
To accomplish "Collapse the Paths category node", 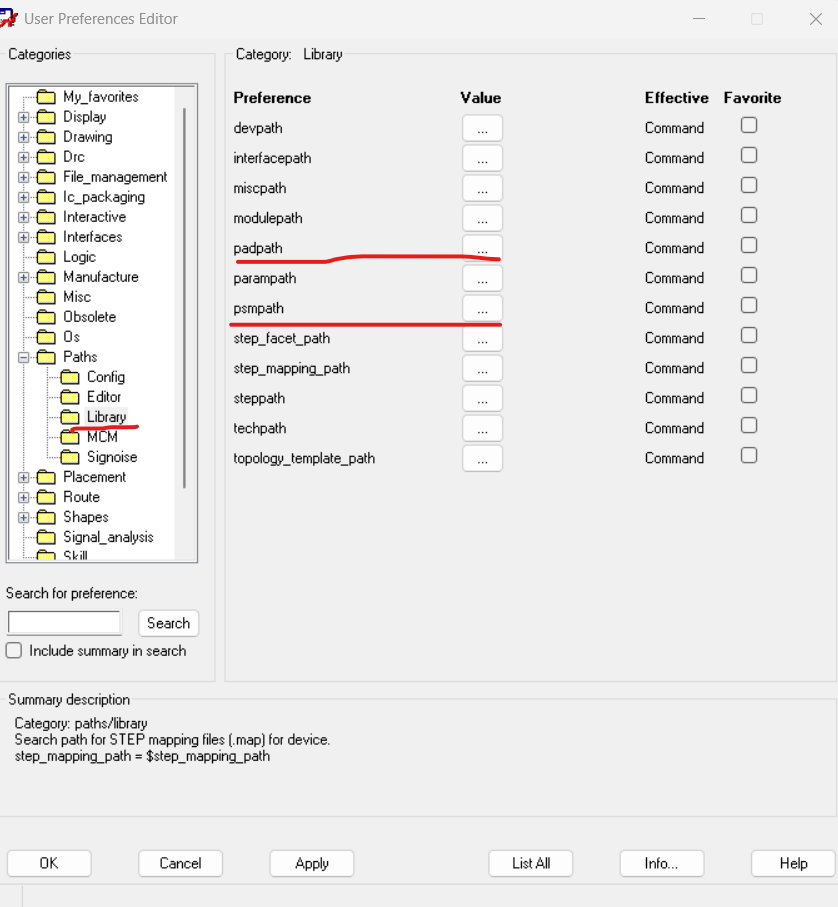I will 23,357.
